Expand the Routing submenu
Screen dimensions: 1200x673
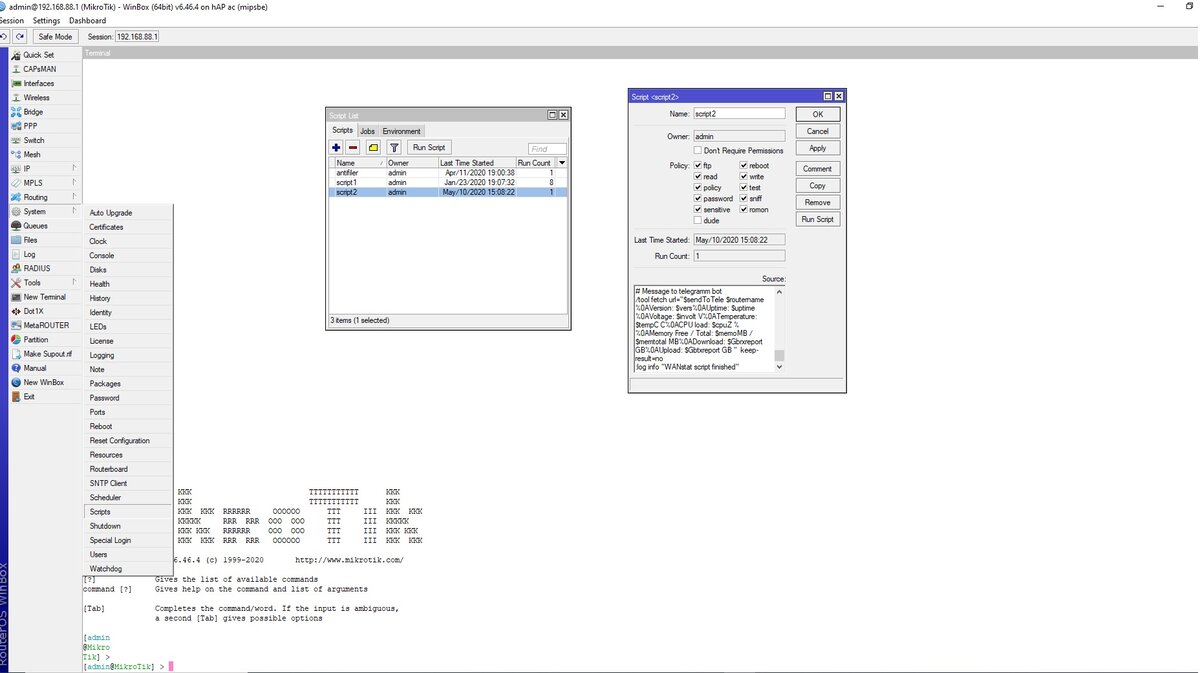[44, 197]
